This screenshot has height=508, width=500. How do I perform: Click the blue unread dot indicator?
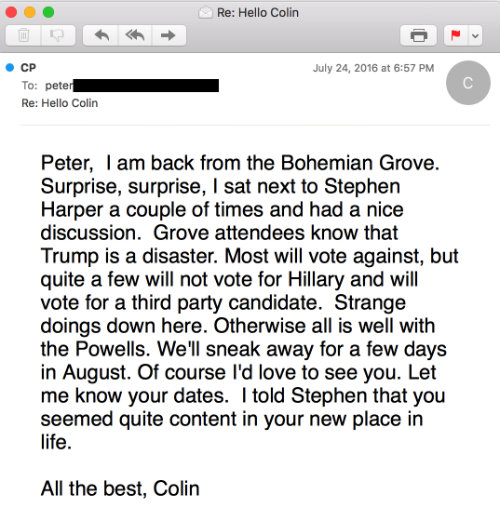click(x=10, y=67)
